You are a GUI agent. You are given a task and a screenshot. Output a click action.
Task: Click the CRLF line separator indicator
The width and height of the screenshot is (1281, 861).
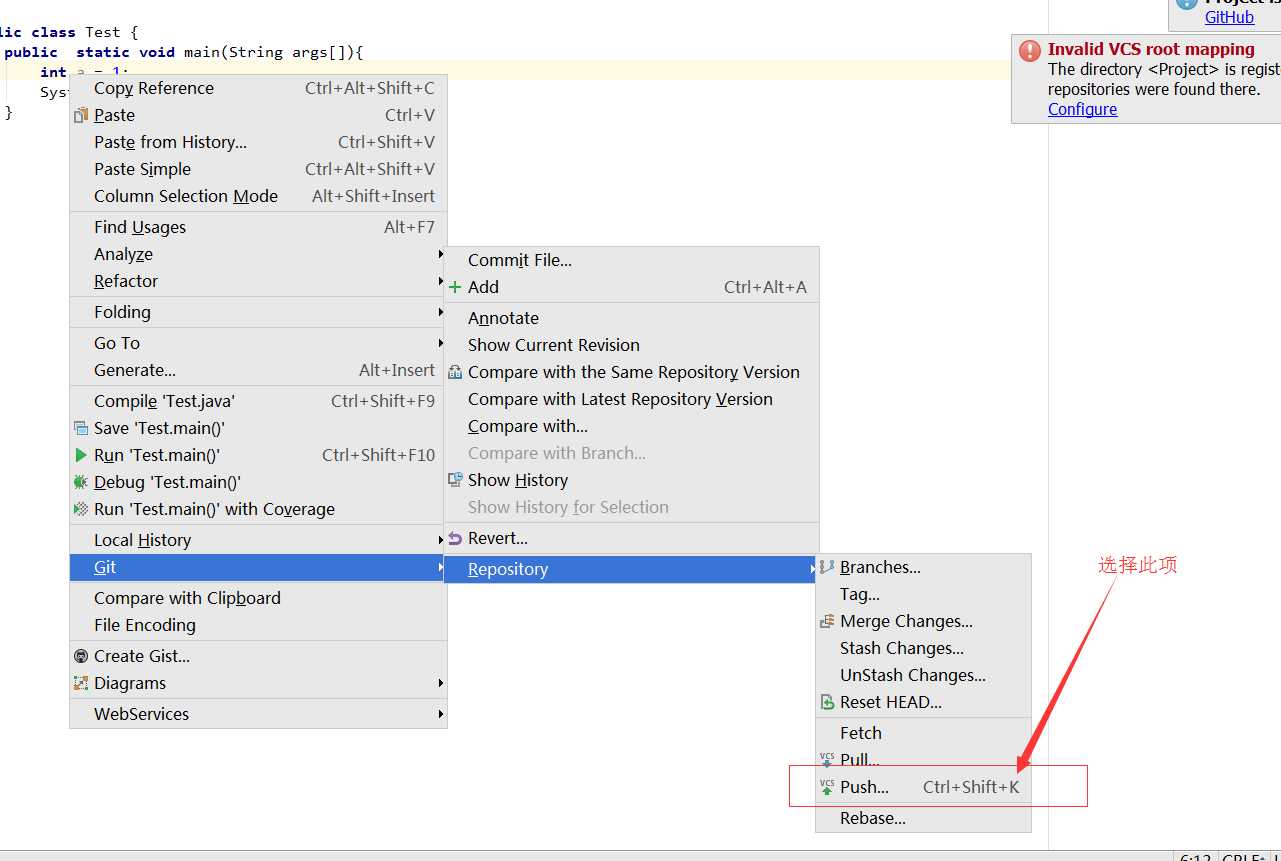tap(1245, 857)
